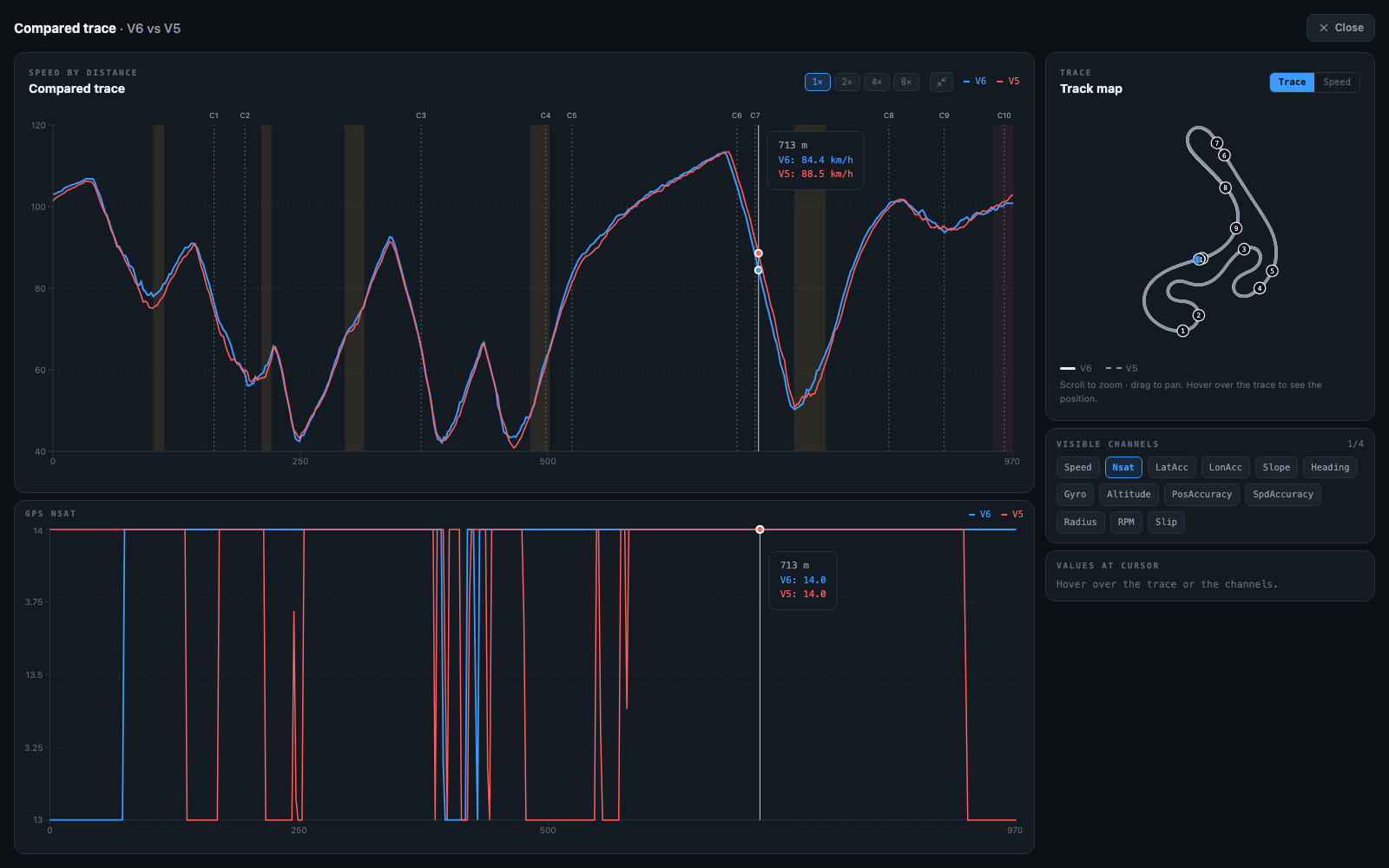1389x868 pixels.
Task: Toggle the Speed channel
Action: 1078,467
